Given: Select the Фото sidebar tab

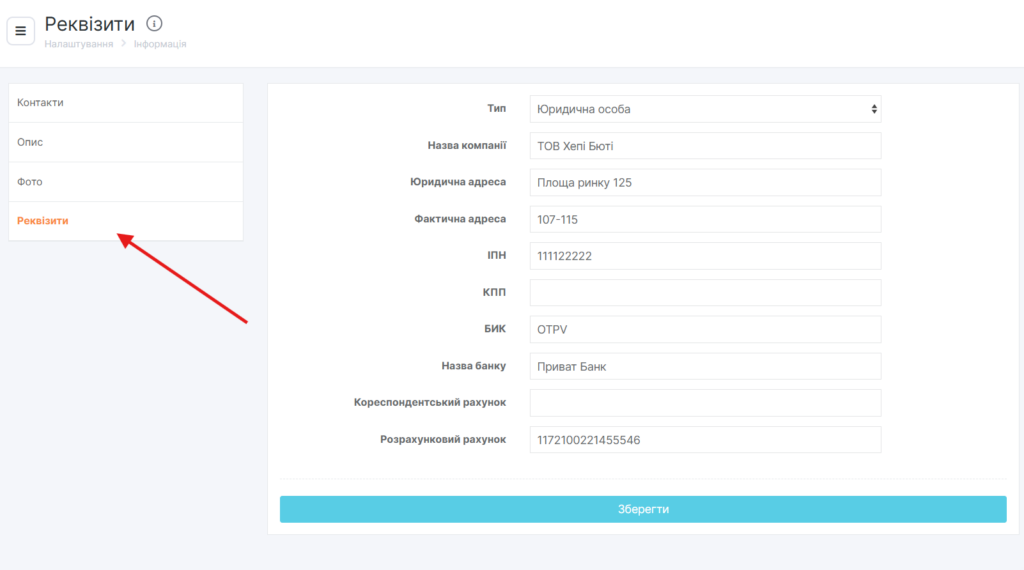Looking at the screenshot, I should click(x=126, y=182).
